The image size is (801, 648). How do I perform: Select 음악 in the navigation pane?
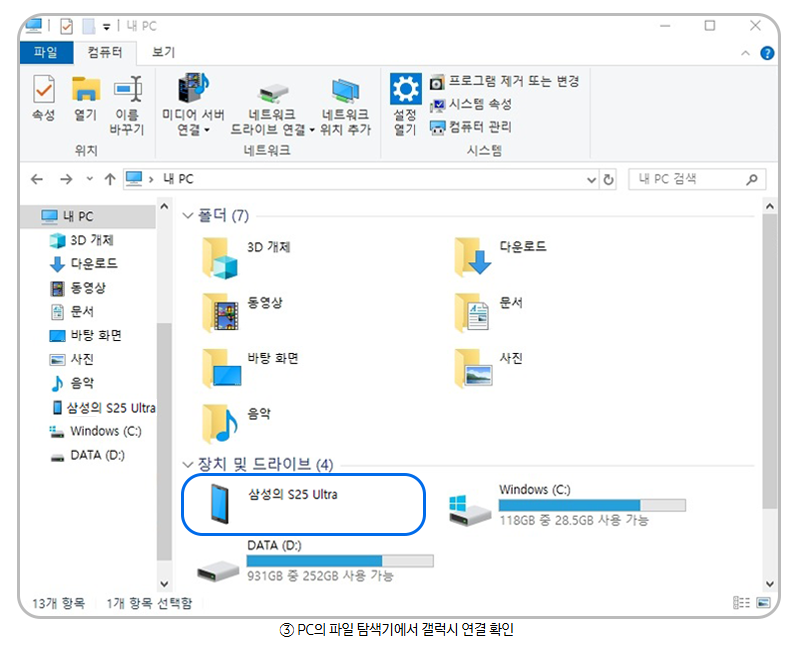tap(72, 383)
